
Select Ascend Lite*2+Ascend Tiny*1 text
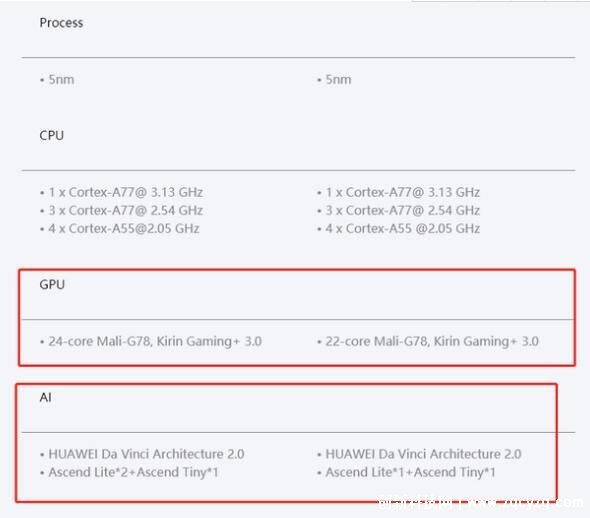tap(134, 472)
